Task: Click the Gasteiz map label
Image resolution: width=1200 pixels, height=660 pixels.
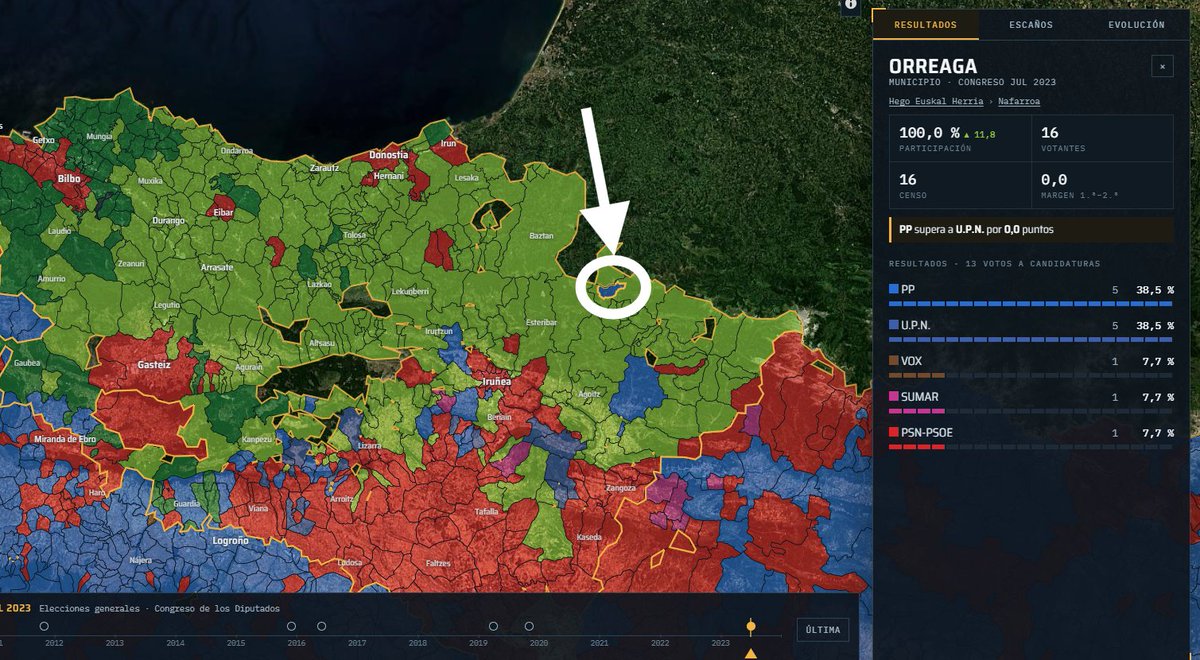Action: pyautogui.click(x=155, y=366)
